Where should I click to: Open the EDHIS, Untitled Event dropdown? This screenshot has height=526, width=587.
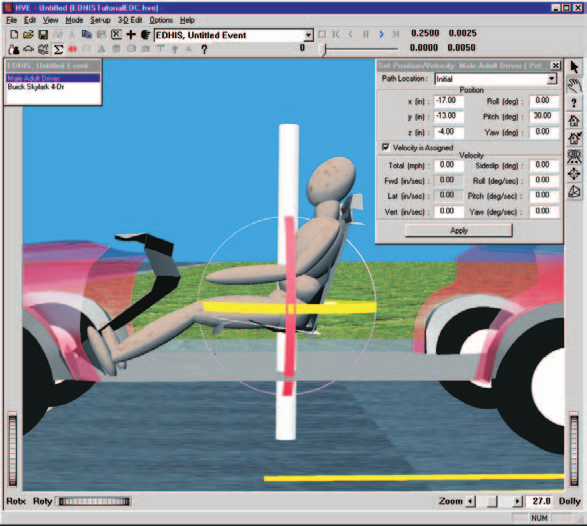tap(308, 35)
